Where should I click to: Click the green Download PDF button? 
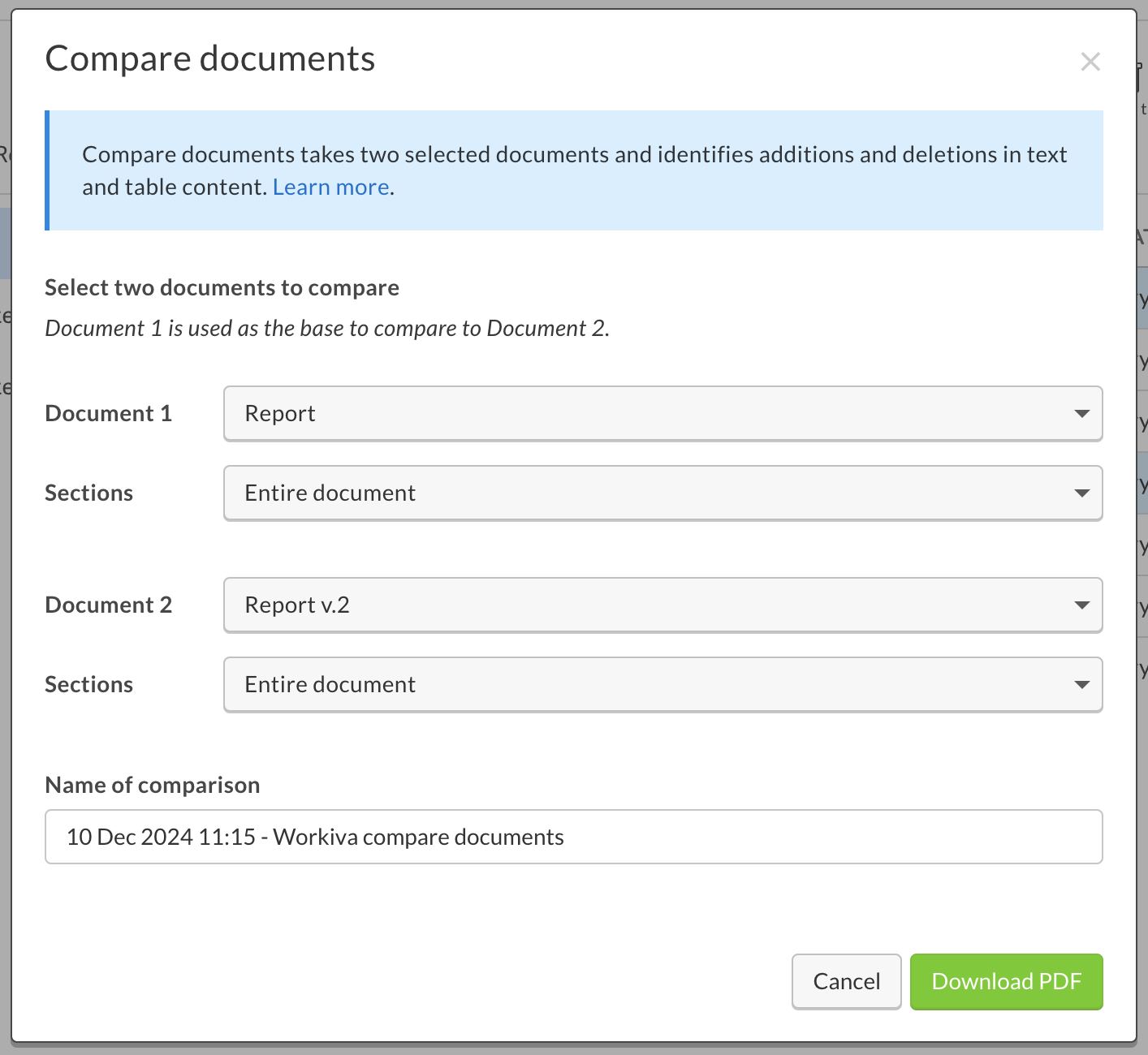[x=1006, y=981]
